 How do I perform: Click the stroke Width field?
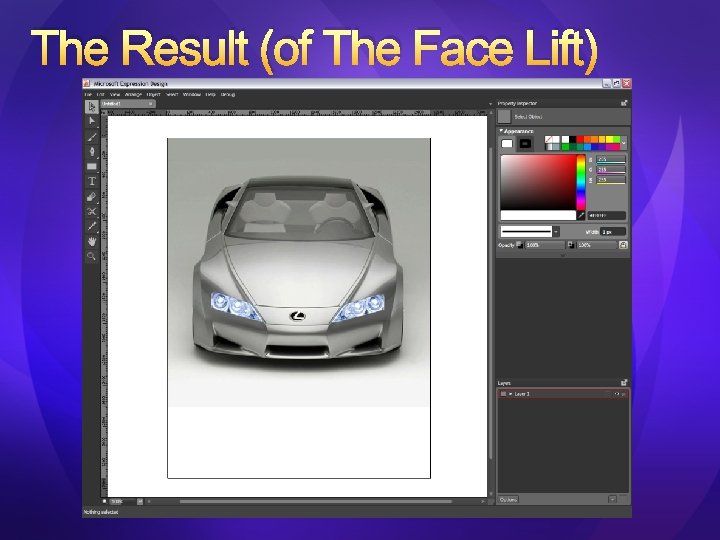613,232
